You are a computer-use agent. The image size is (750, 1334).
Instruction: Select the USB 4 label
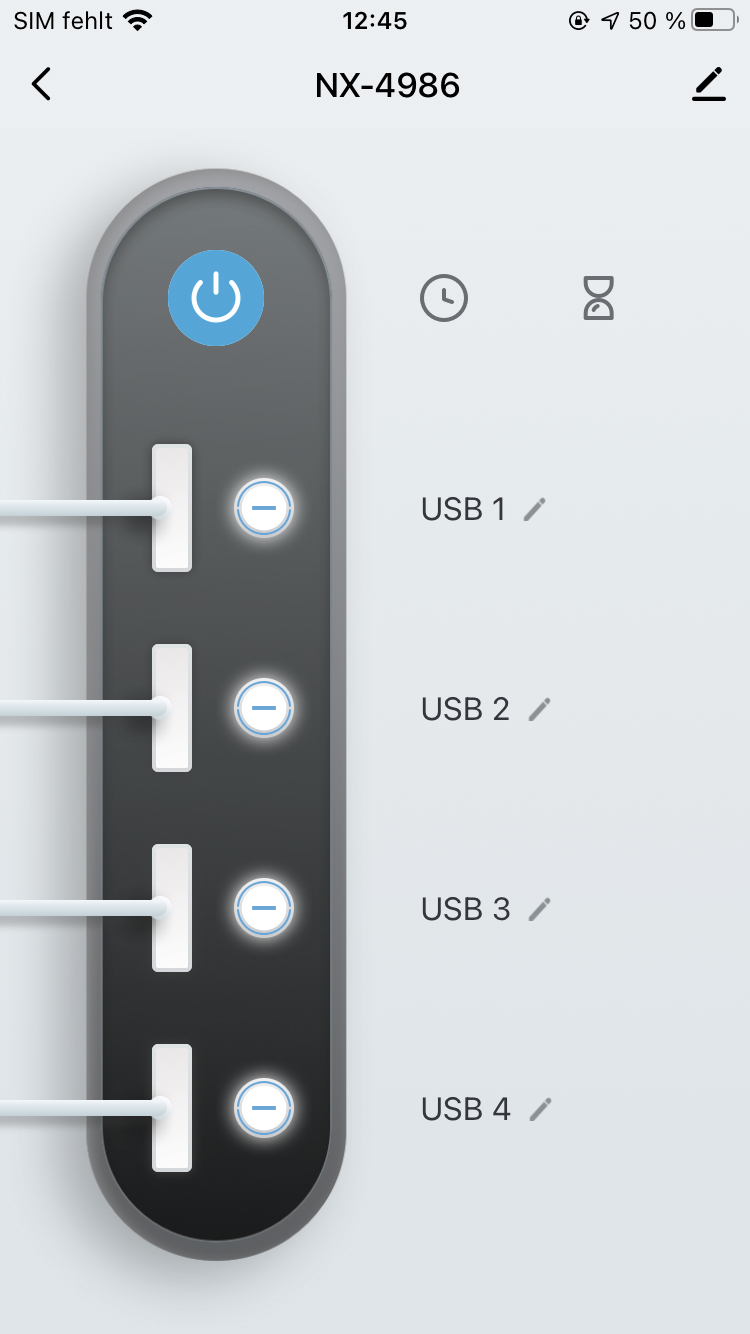pos(466,1109)
